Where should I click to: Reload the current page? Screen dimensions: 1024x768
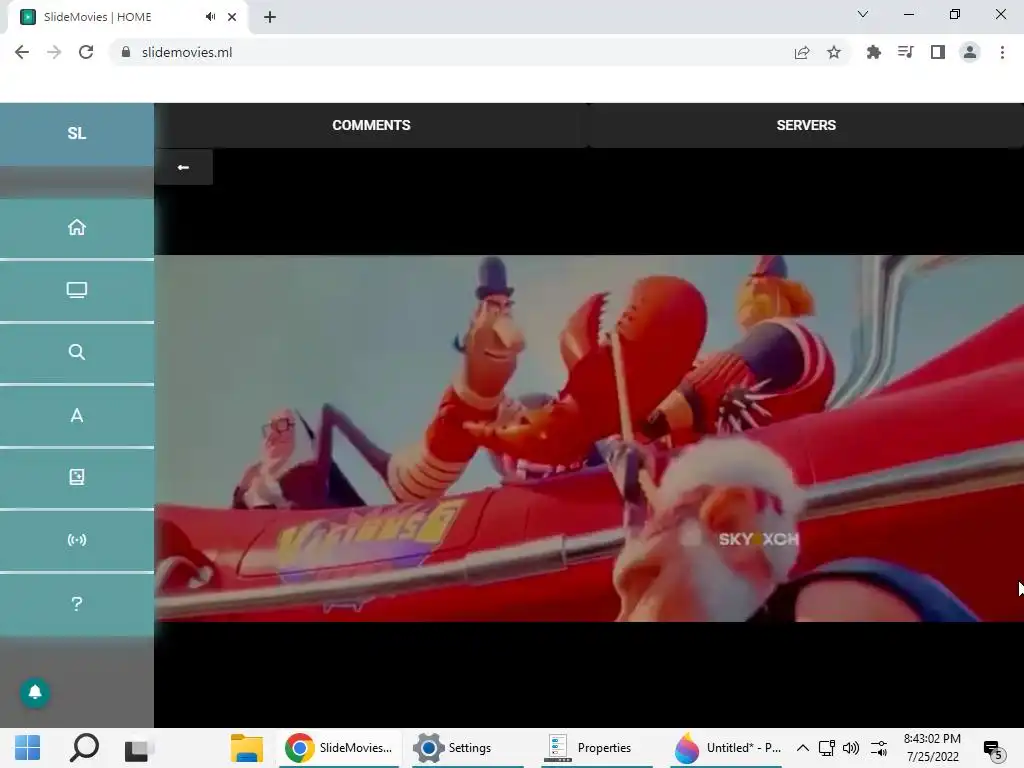click(x=86, y=52)
